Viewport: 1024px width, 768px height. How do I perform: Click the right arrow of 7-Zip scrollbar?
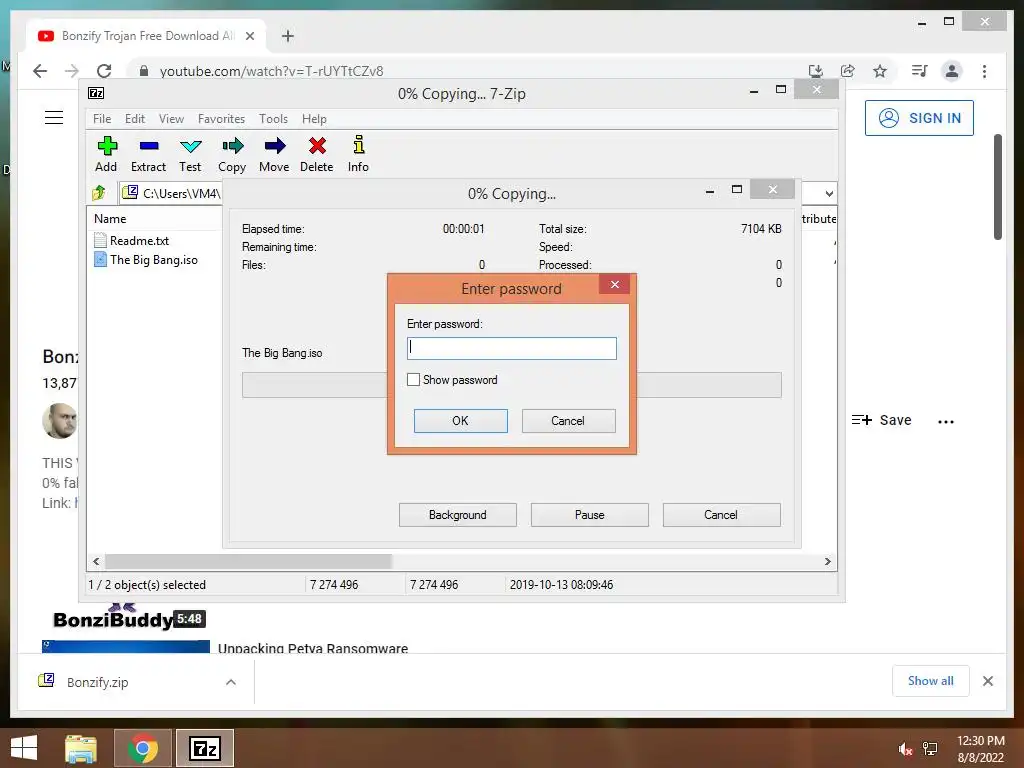[827, 562]
